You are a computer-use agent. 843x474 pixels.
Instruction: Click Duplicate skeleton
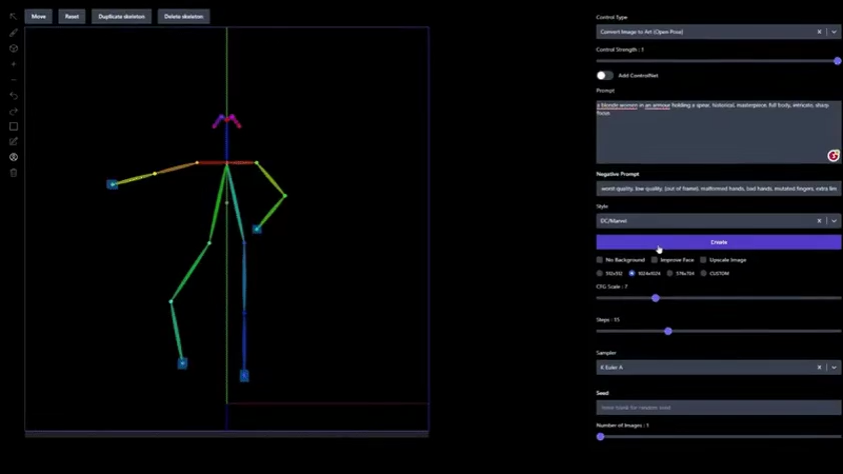click(122, 17)
